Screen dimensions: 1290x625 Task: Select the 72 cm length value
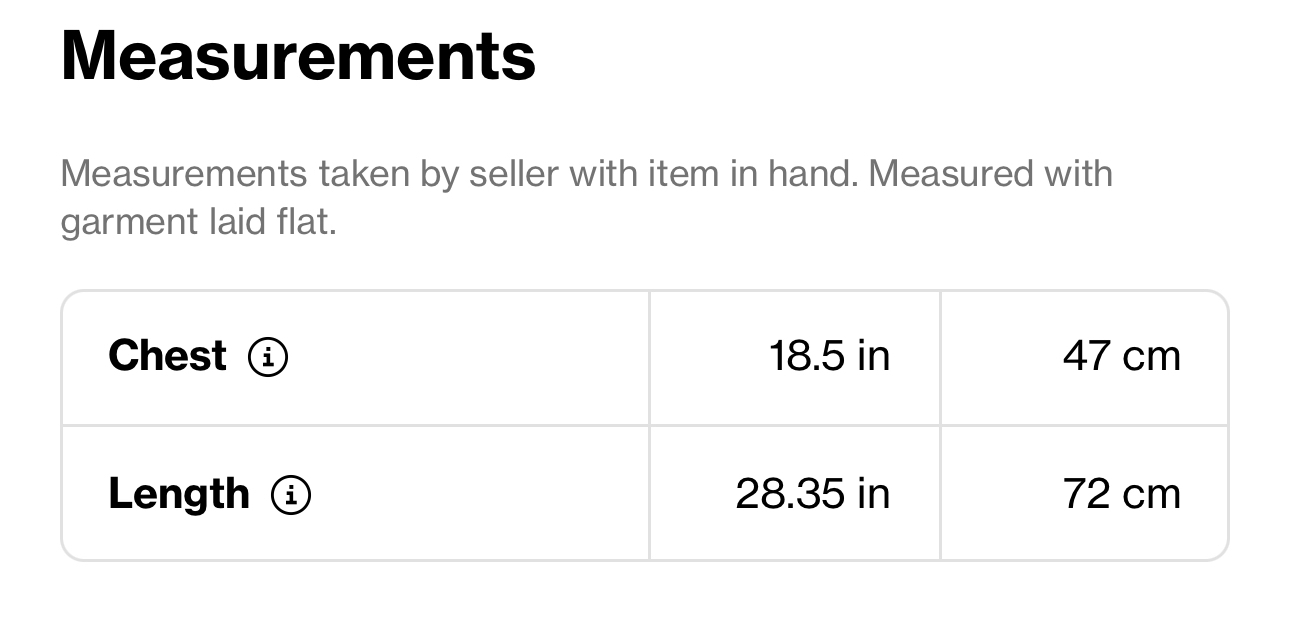click(1122, 494)
